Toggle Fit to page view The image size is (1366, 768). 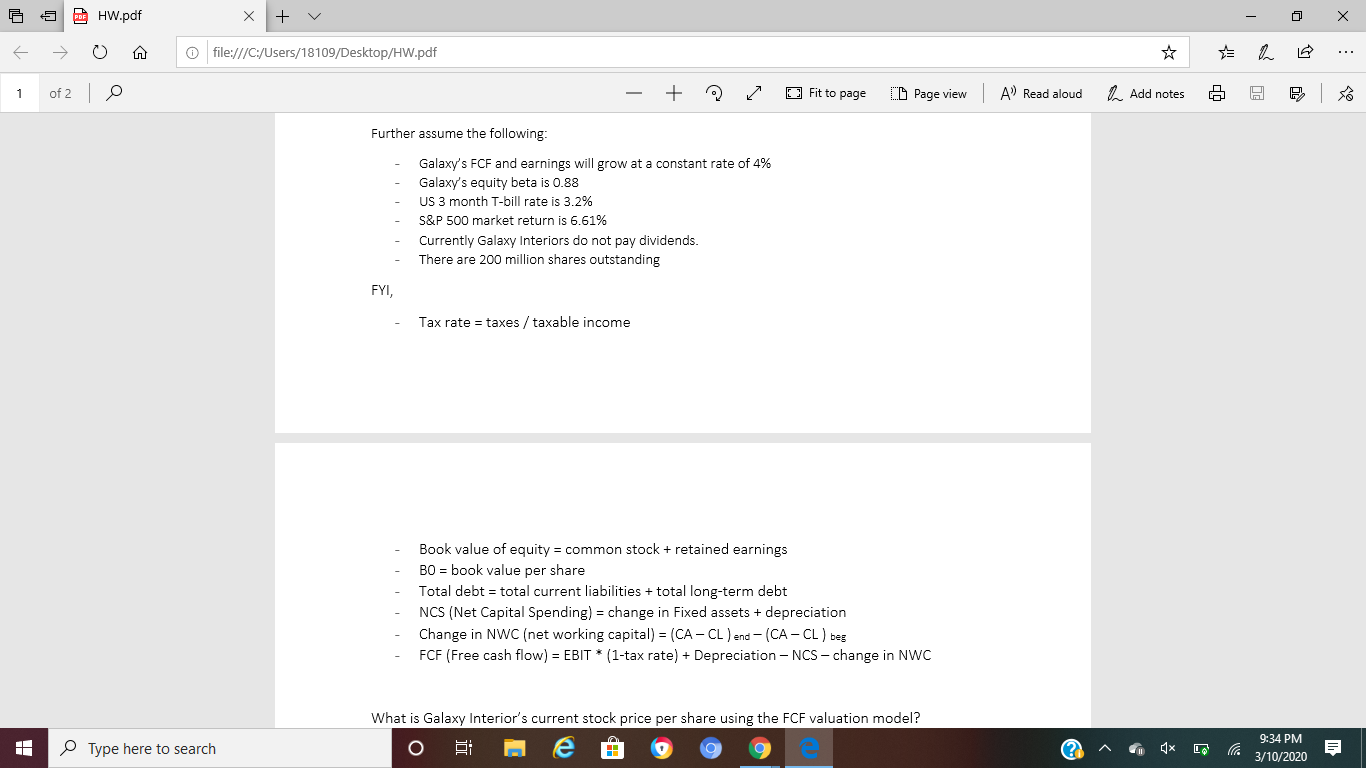[x=825, y=92]
